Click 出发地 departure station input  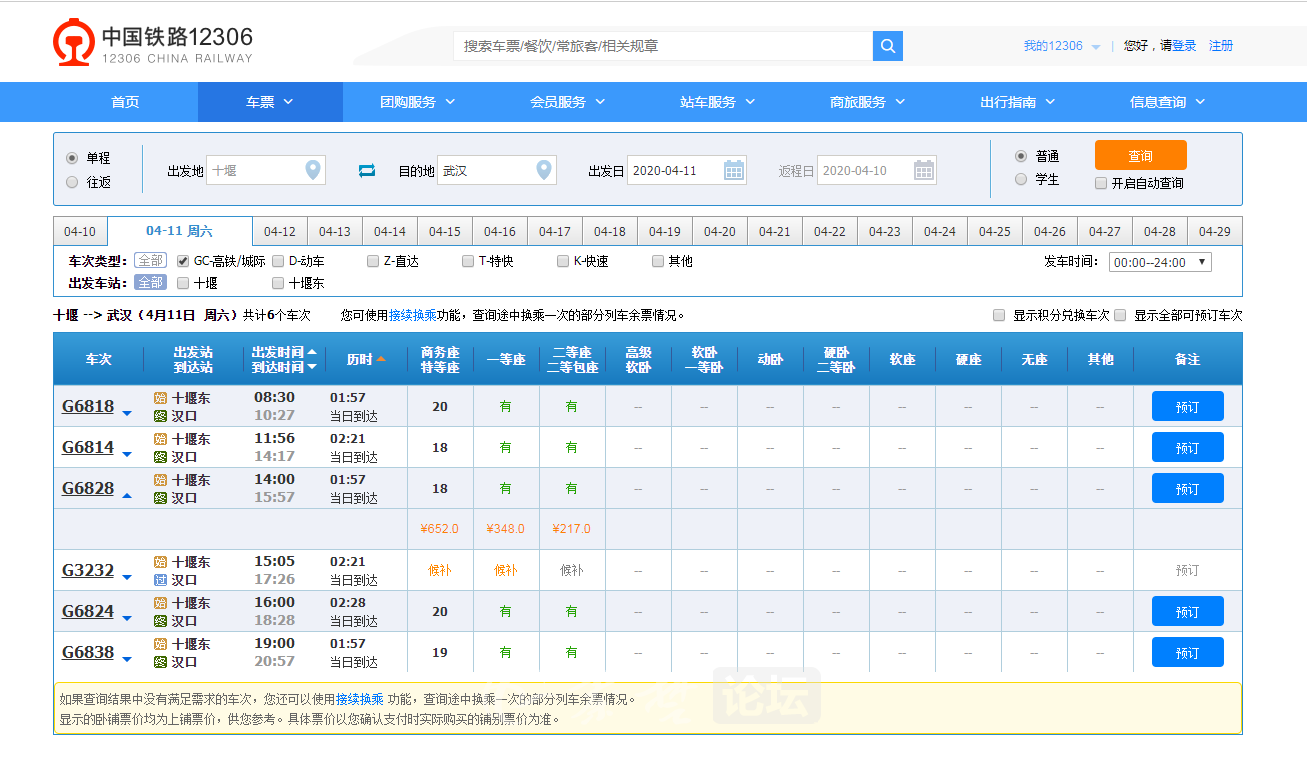[266, 170]
